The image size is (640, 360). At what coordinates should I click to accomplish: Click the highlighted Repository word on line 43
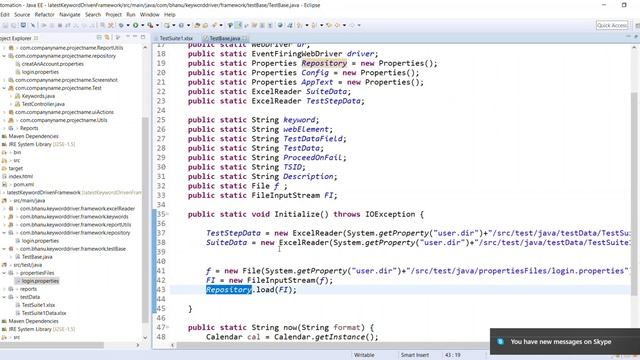[229, 290]
